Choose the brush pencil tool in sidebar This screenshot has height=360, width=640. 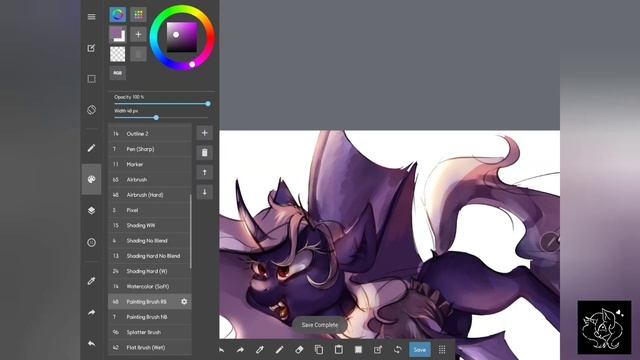coord(91,148)
